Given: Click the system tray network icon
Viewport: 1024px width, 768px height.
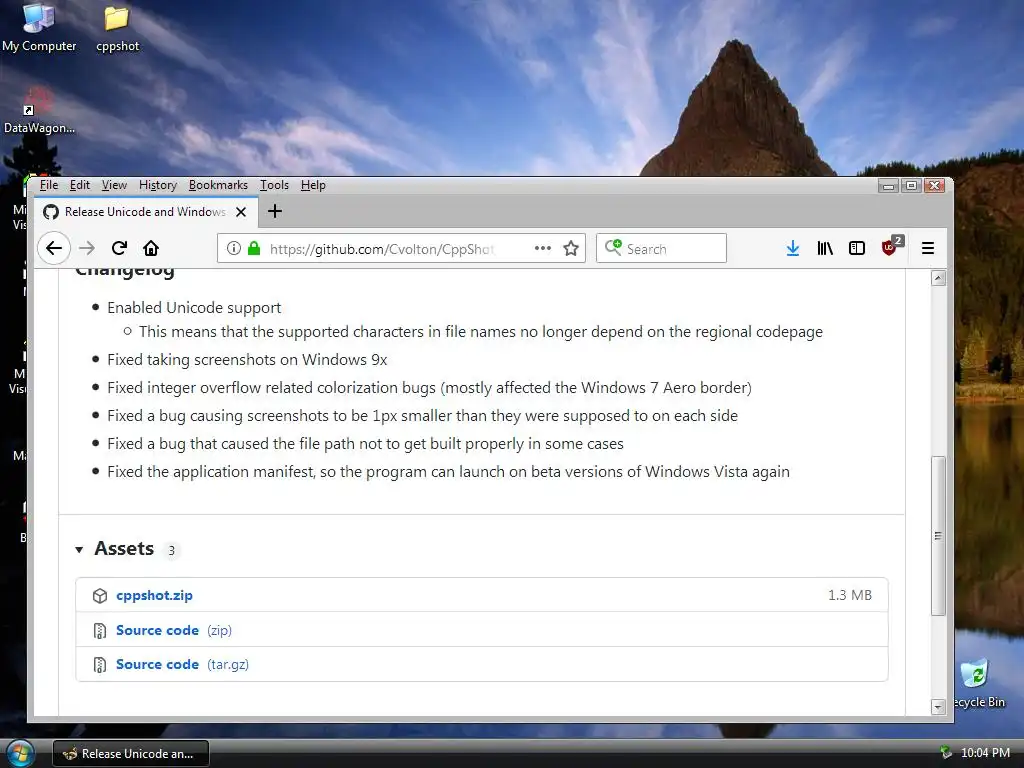Looking at the screenshot, I should pos(945,753).
